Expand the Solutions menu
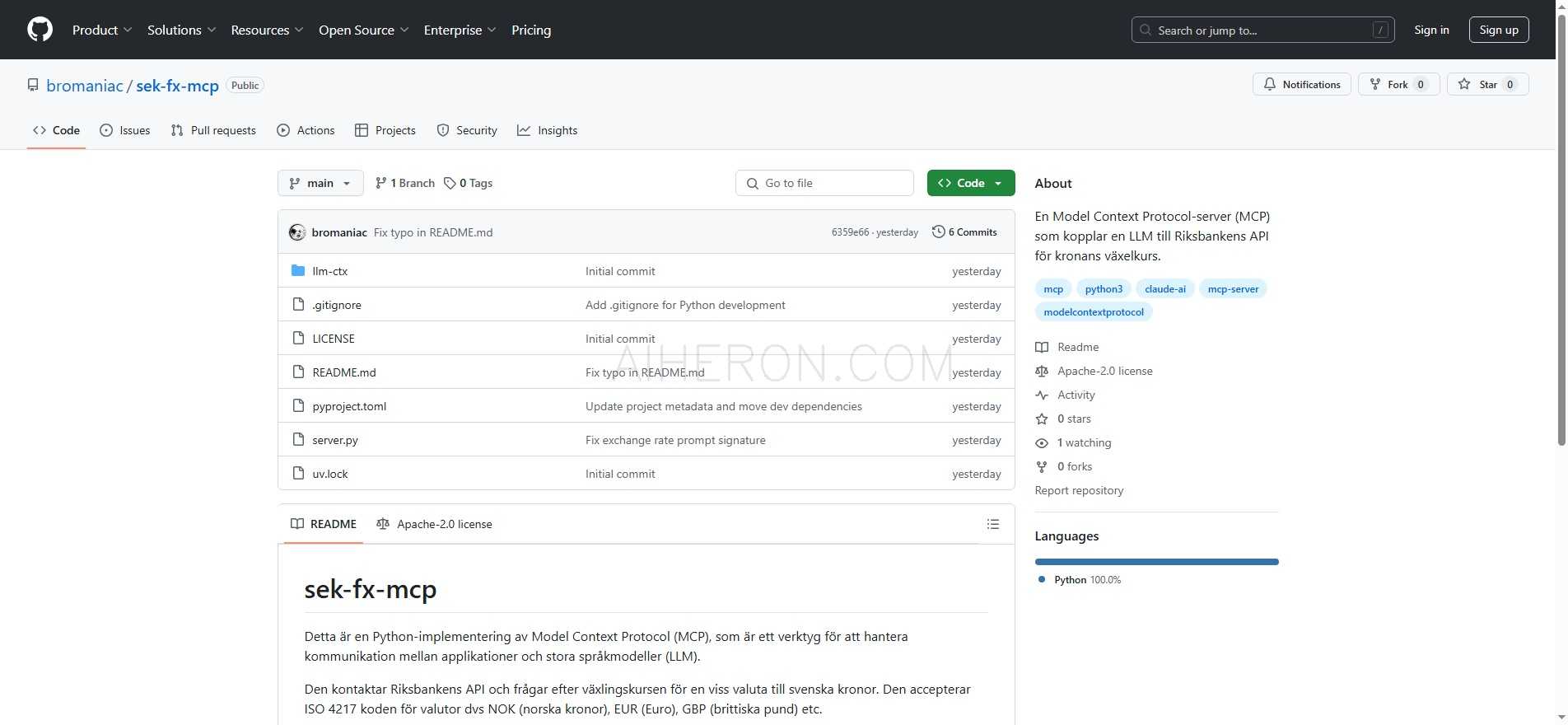This screenshot has height=725, width=1568. point(182,30)
